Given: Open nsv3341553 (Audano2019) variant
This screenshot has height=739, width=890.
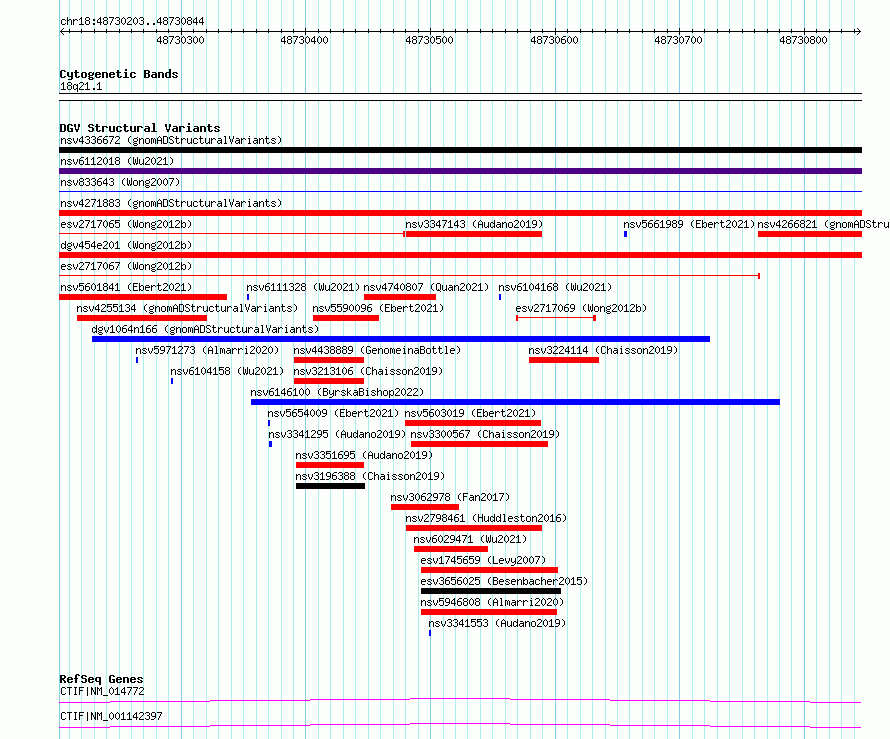Looking at the screenshot, I should coord(497,623).
